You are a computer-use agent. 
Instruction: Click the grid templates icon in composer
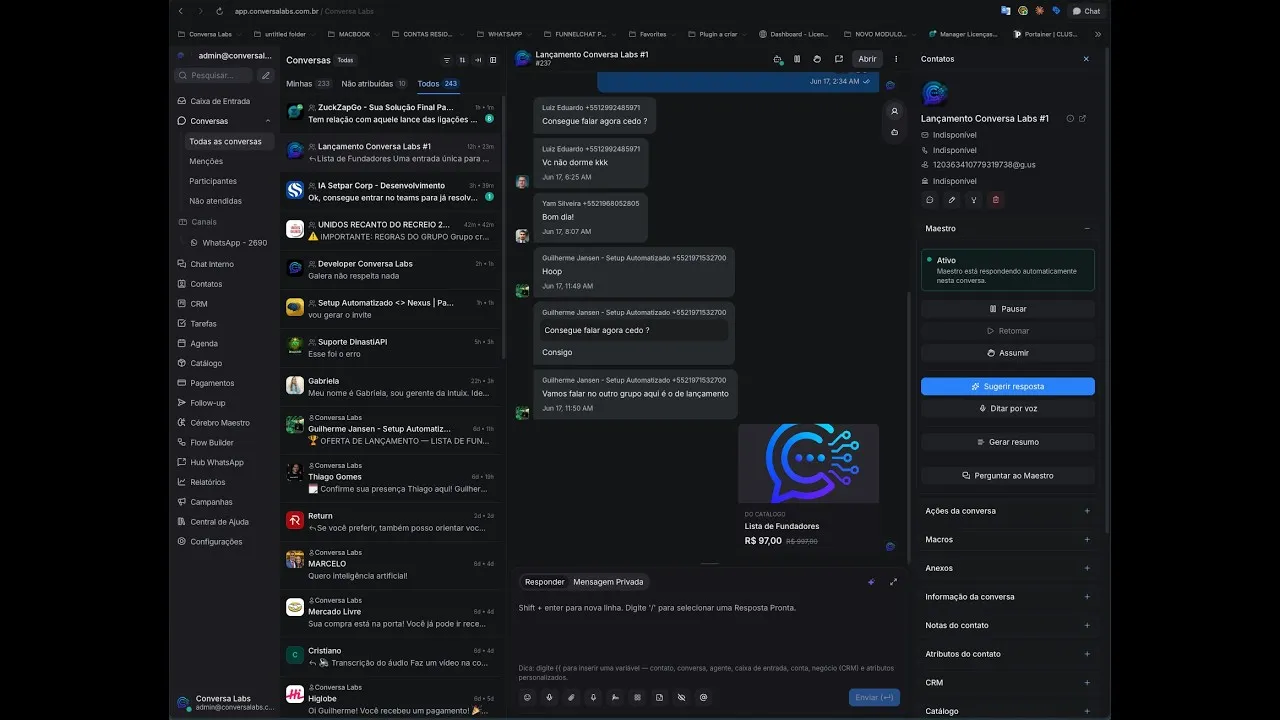(638, 697)
